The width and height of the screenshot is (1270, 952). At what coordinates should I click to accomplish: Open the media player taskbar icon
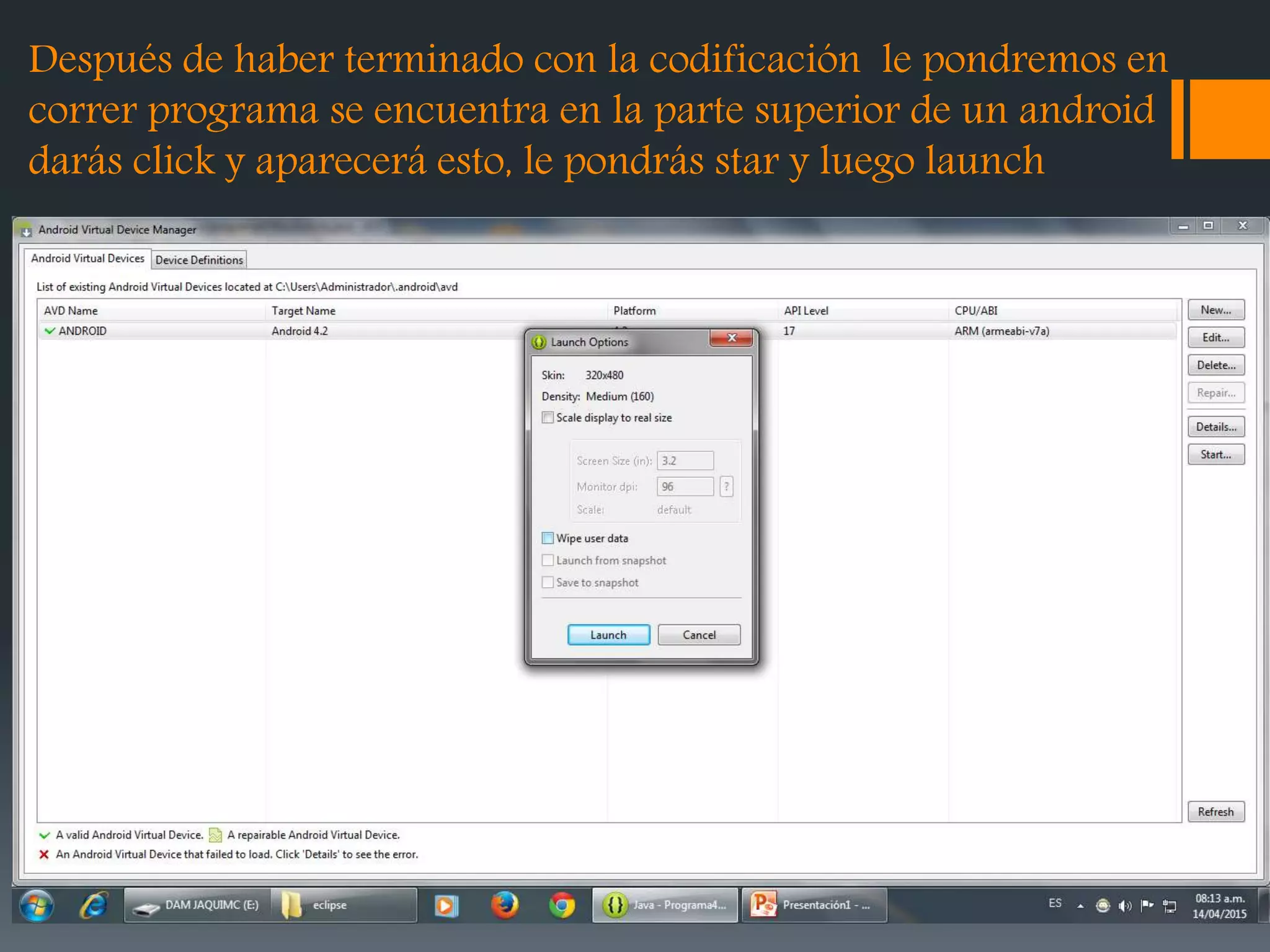446,906
